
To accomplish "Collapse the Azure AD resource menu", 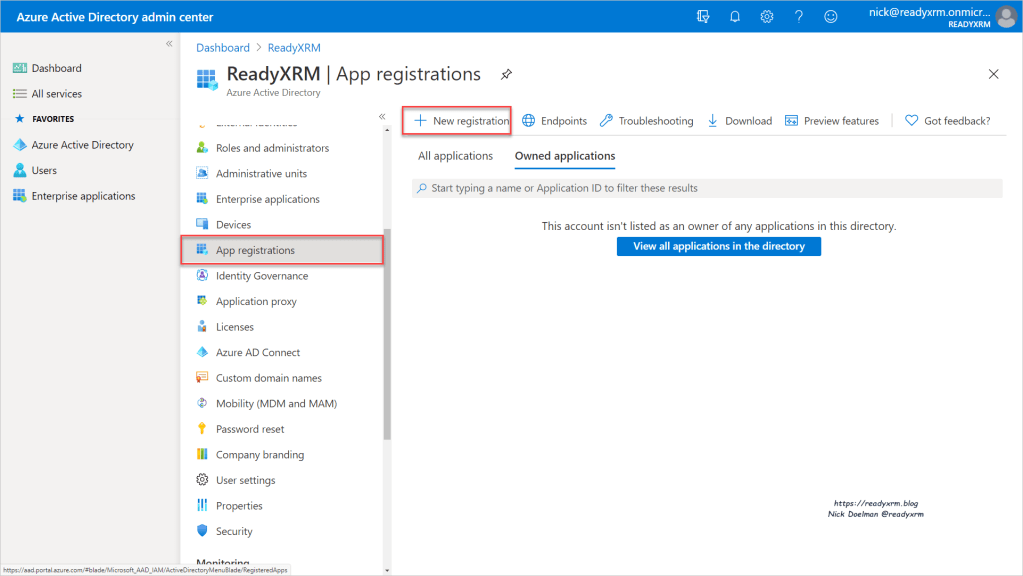I will tap(382, 116).
